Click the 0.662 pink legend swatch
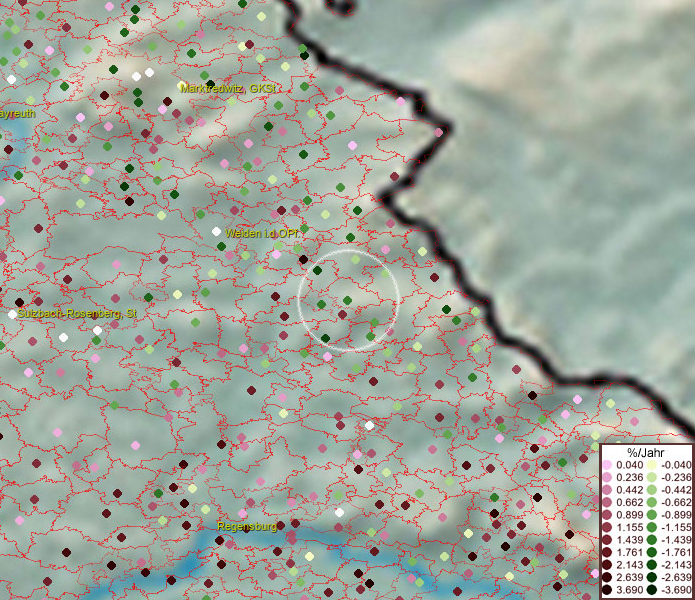The height and width of the screenshot is (600, 695). [x=607, y=502]
